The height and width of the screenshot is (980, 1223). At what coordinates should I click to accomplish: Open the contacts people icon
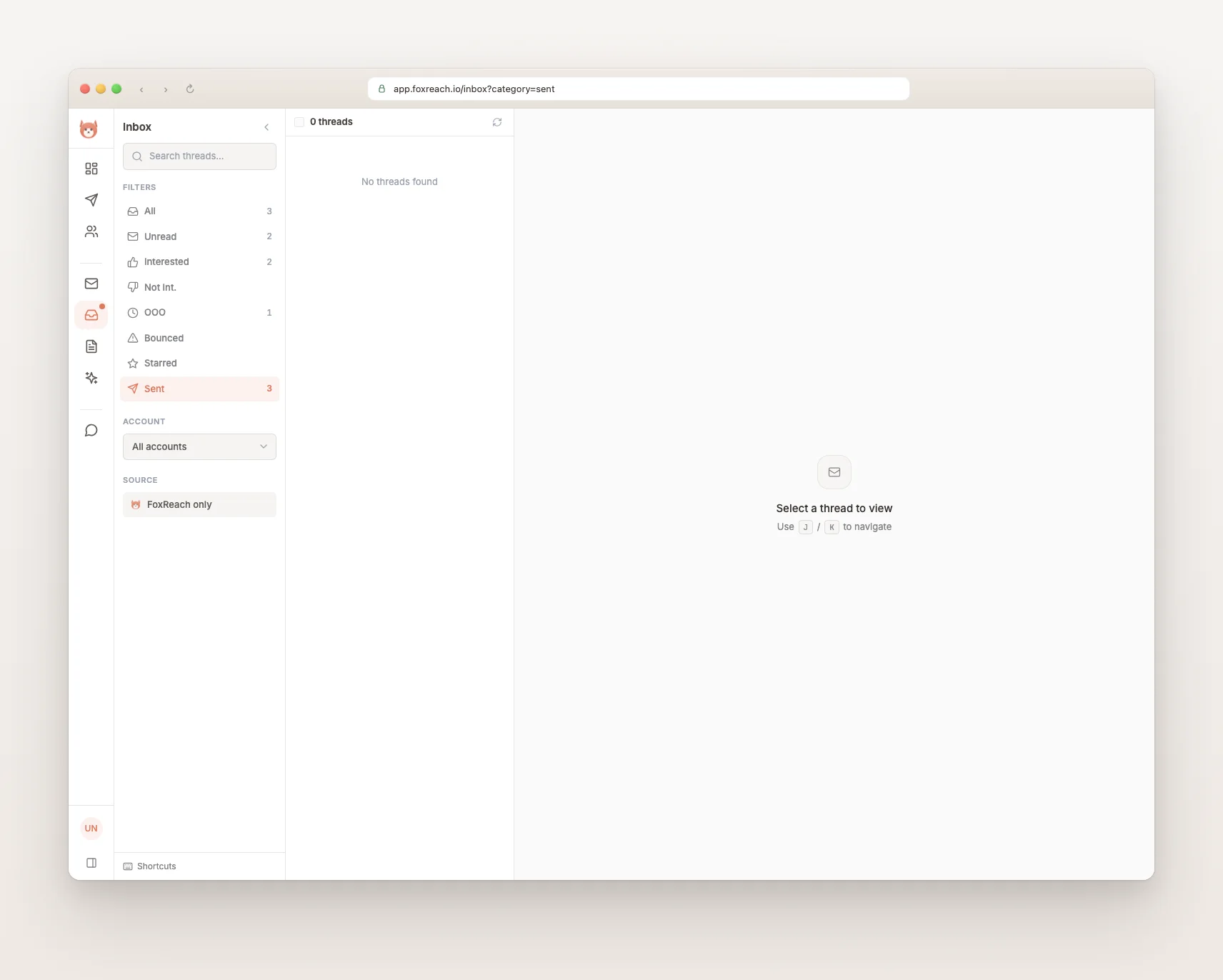[x=91, y=231]
